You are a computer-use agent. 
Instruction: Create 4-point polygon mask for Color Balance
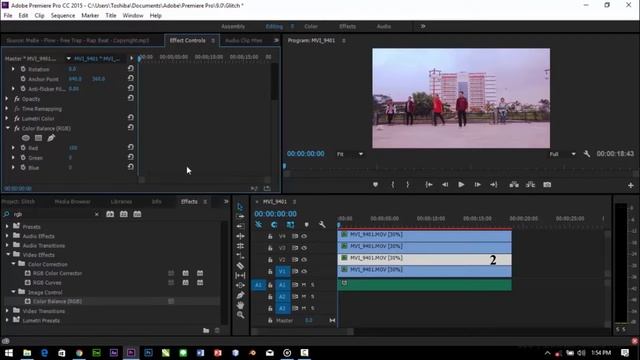tap(38, 138)
